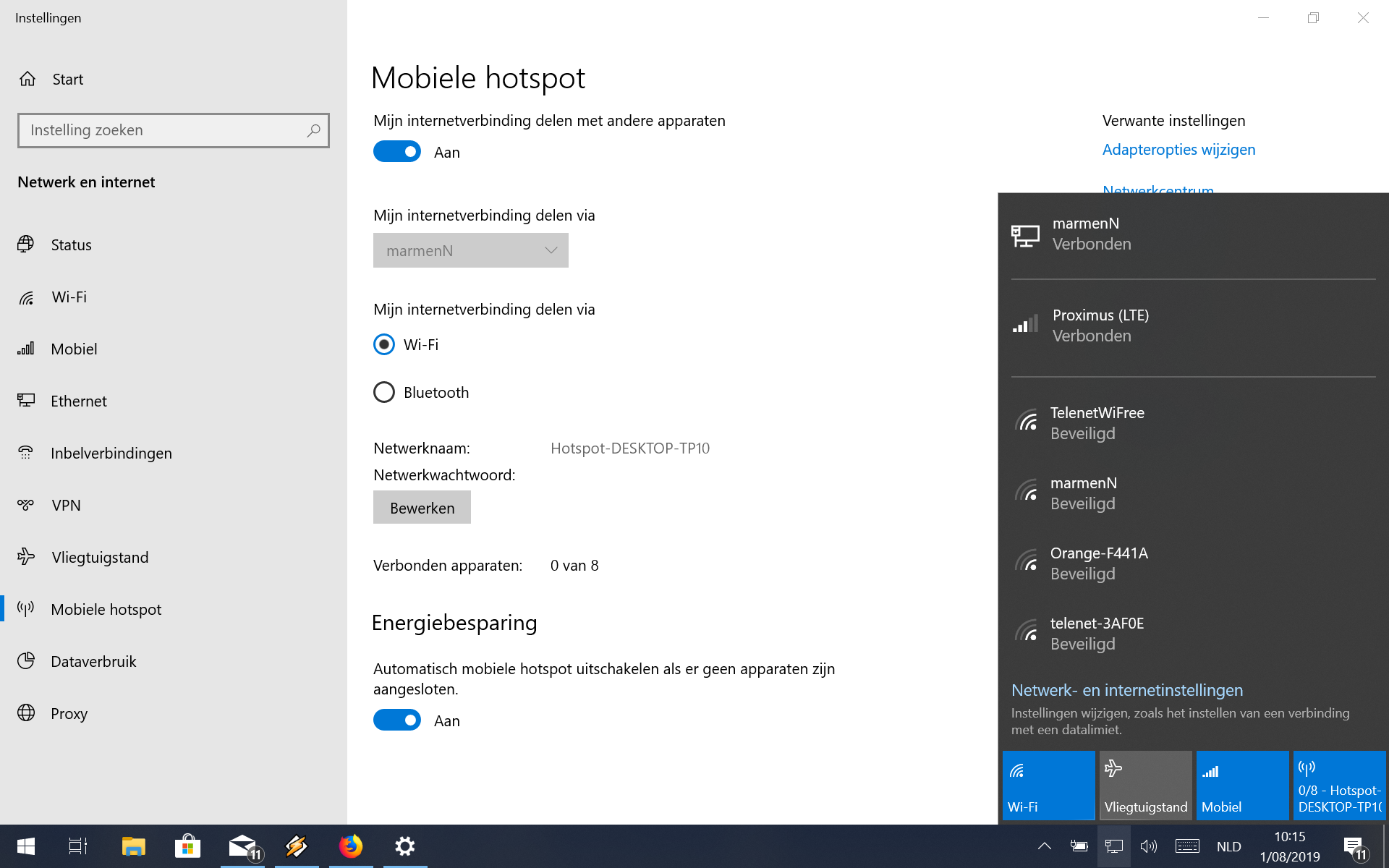Select the Bluetooth radio button
The image size is (1389, 868).
coord(384,392)
